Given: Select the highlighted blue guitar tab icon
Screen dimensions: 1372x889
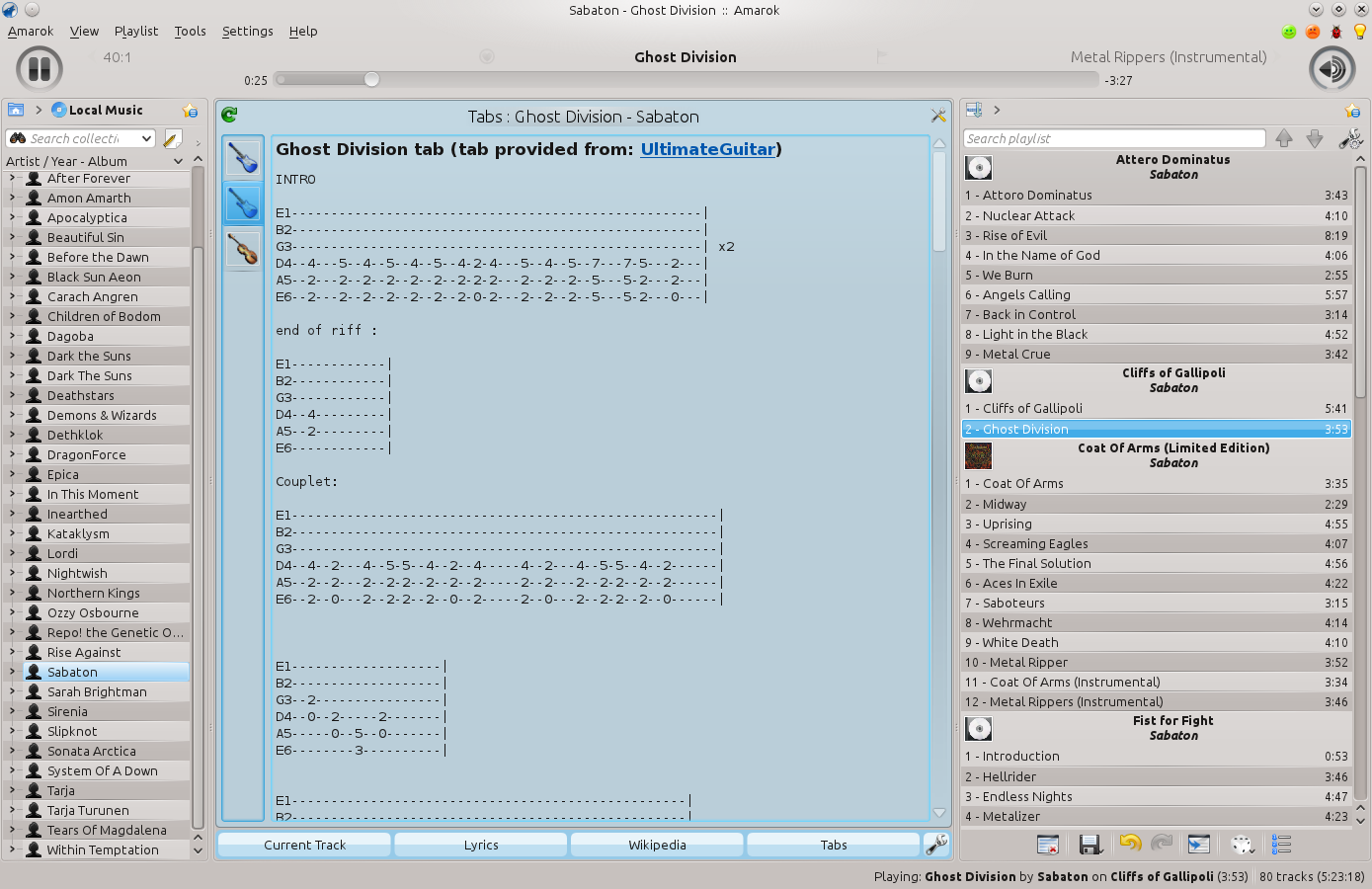Looking at the screenshot, I should pos(242,202).
